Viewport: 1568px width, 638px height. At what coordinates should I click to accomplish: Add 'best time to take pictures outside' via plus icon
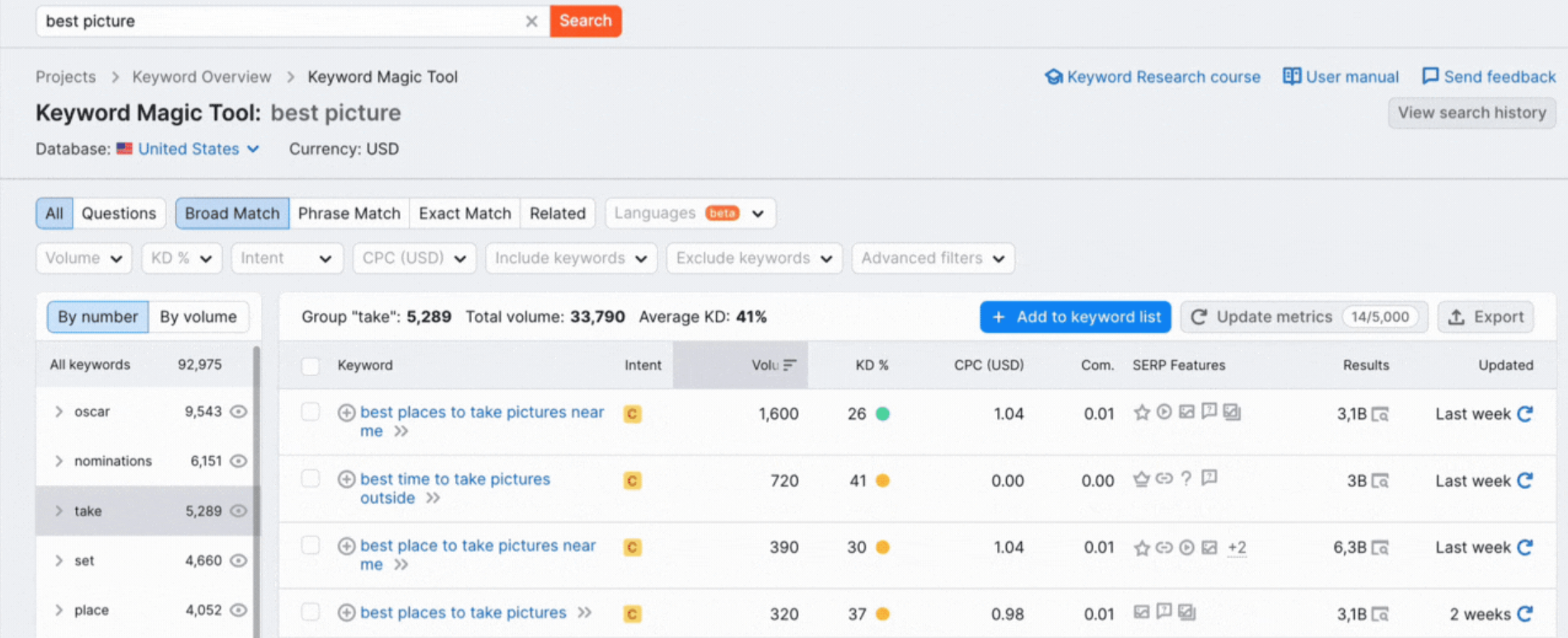[347, 479]
